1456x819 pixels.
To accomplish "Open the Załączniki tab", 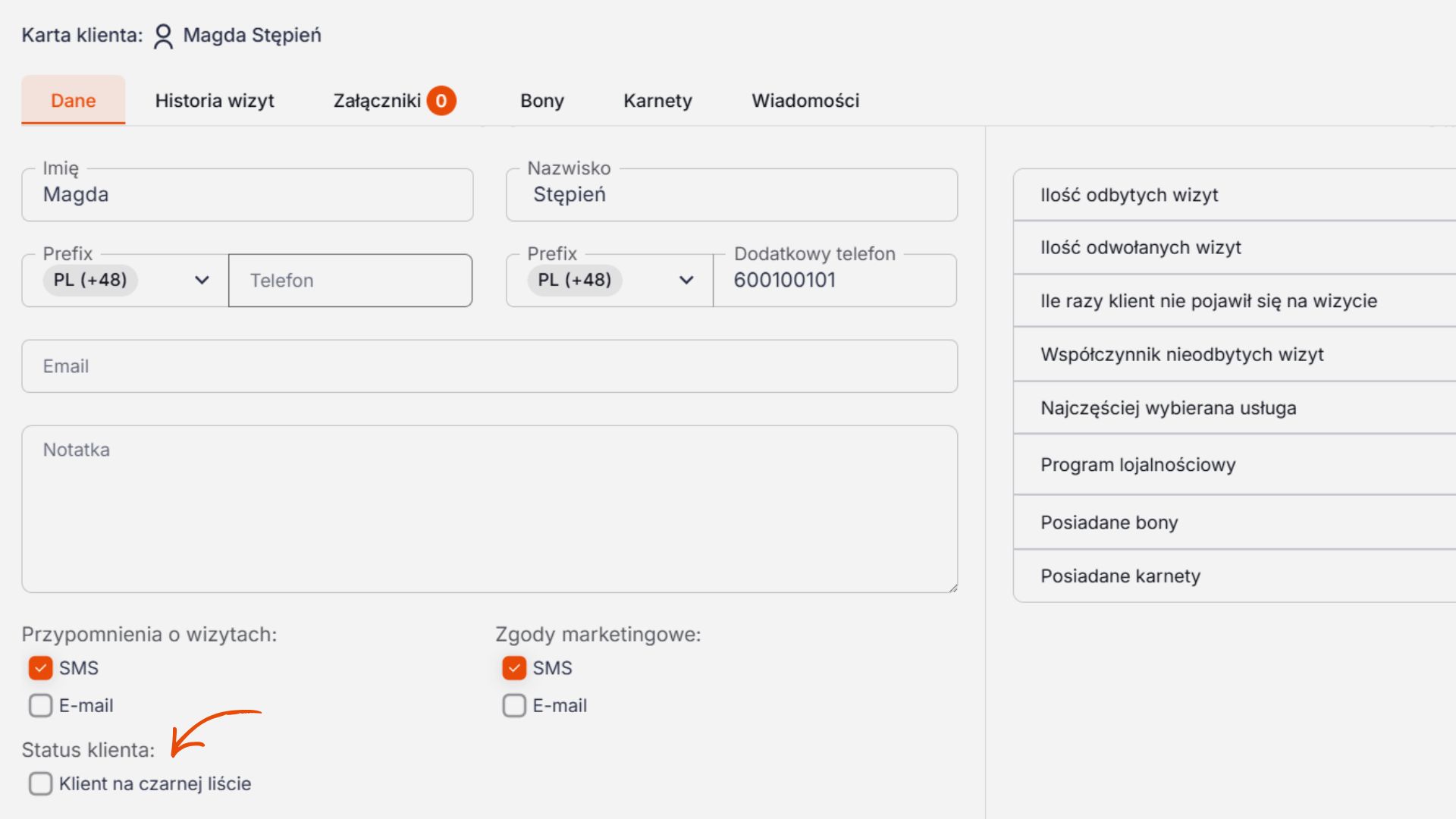I will (x=377, y=101).
